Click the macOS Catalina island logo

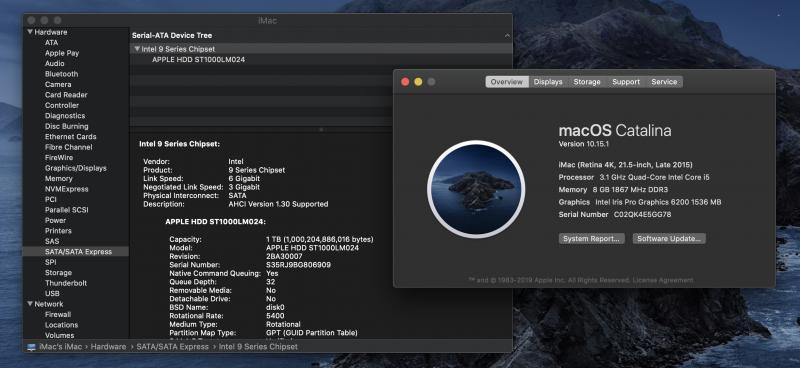point(476,189)
